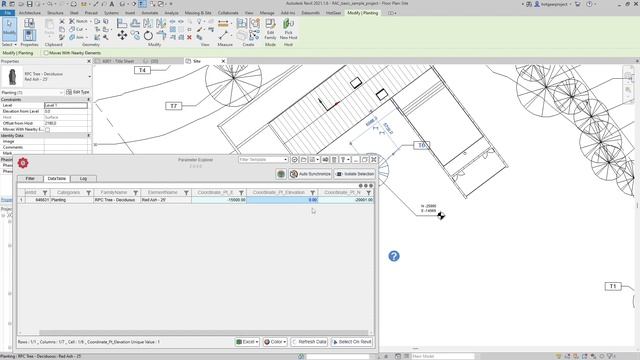Expand the Select panel dropdown

pos(9,44)
